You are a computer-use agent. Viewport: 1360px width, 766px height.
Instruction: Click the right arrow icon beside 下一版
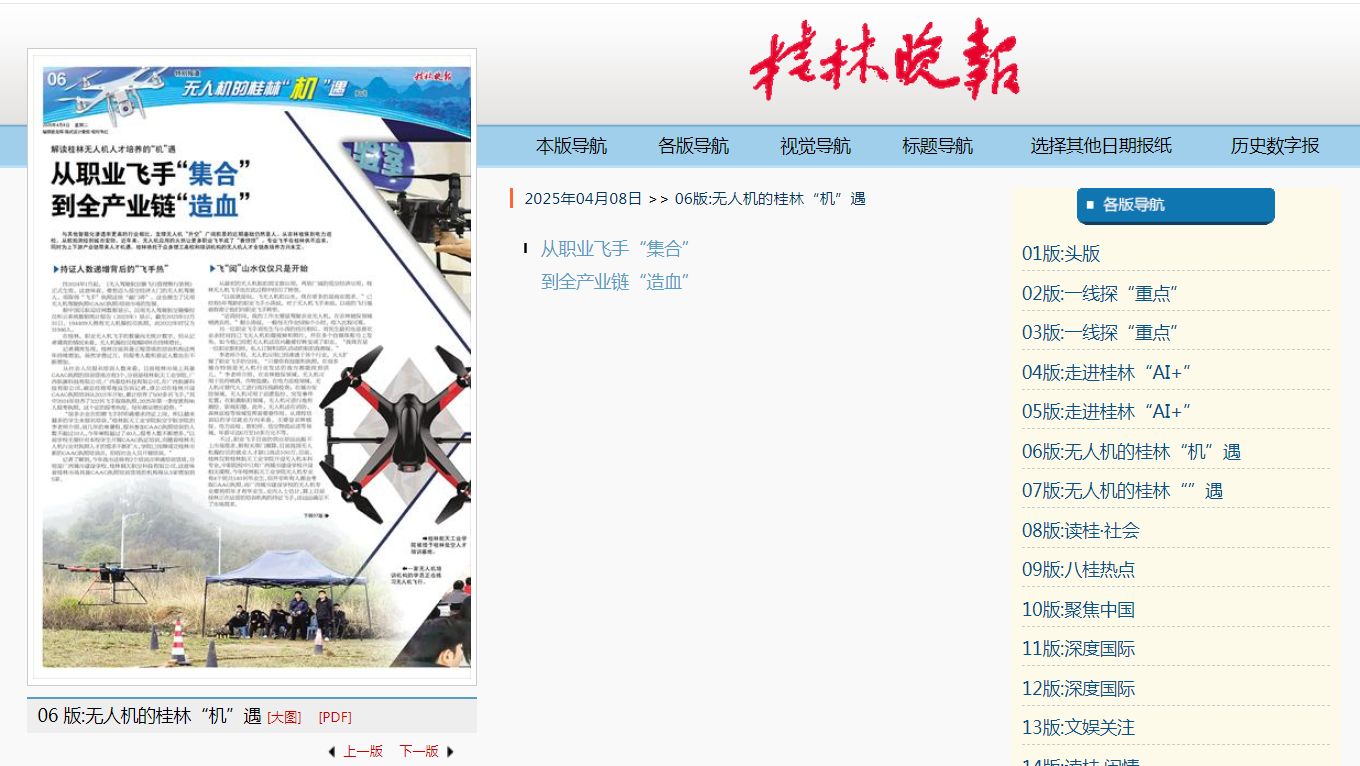pos(450,751)
